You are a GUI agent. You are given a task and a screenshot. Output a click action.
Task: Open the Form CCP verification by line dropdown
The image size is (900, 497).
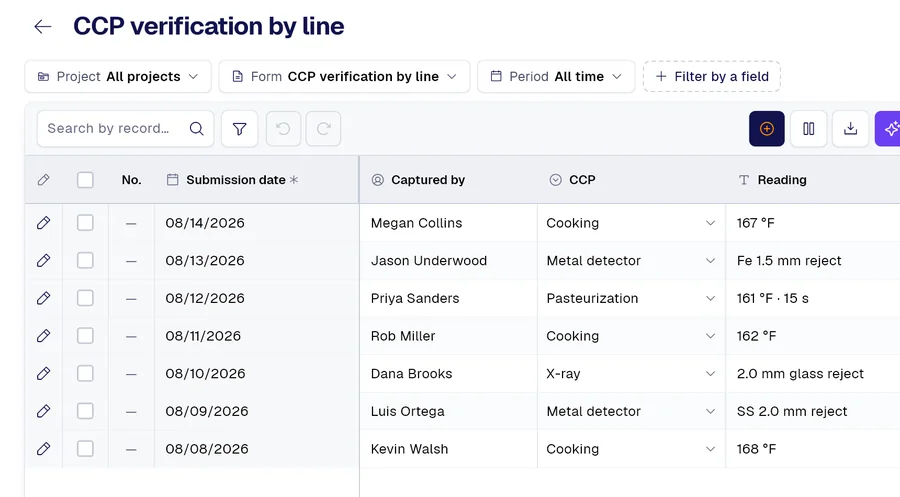click(x=344, y=76)
